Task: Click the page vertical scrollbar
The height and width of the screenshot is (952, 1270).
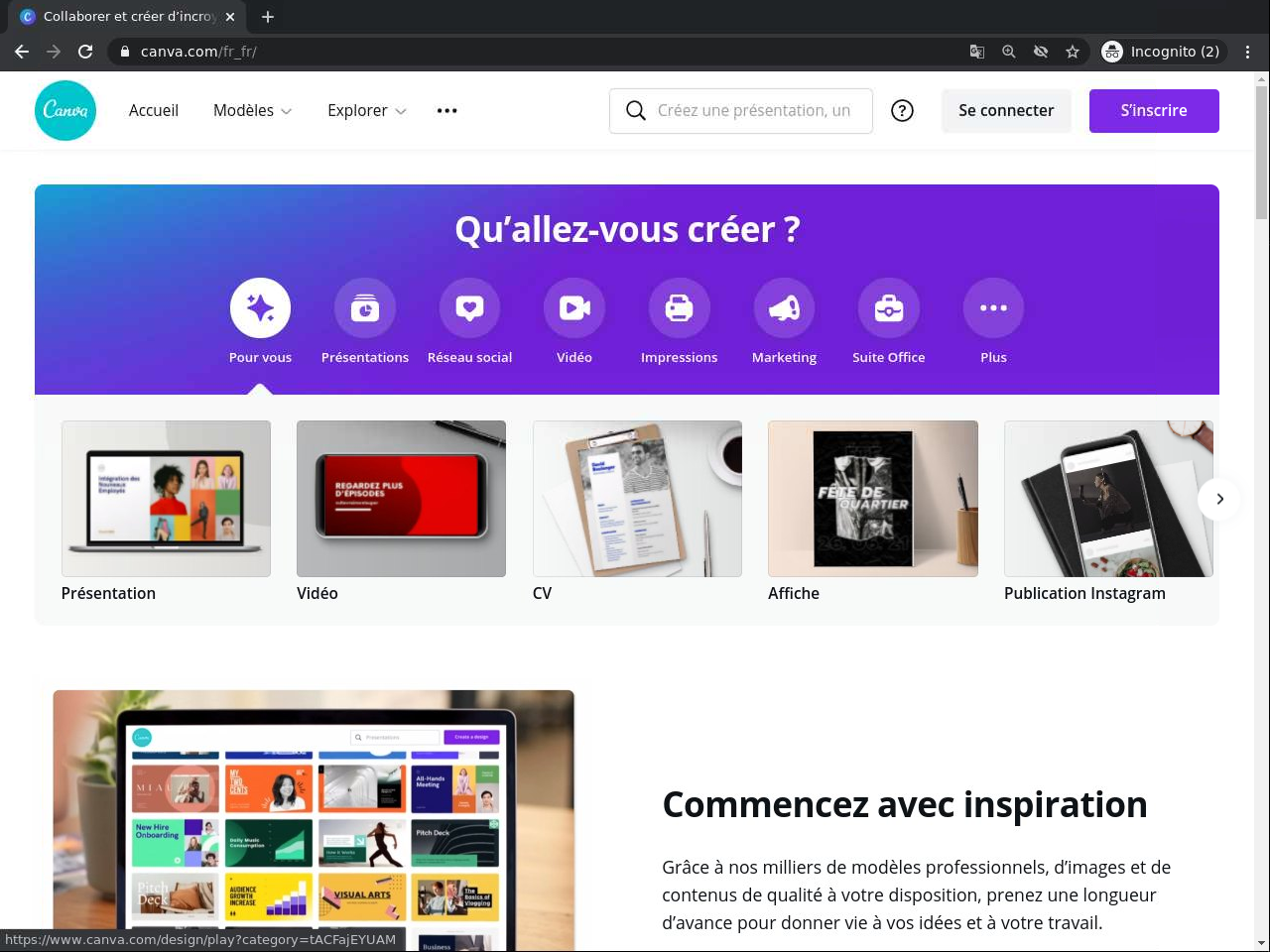Action: (1261, 153)
